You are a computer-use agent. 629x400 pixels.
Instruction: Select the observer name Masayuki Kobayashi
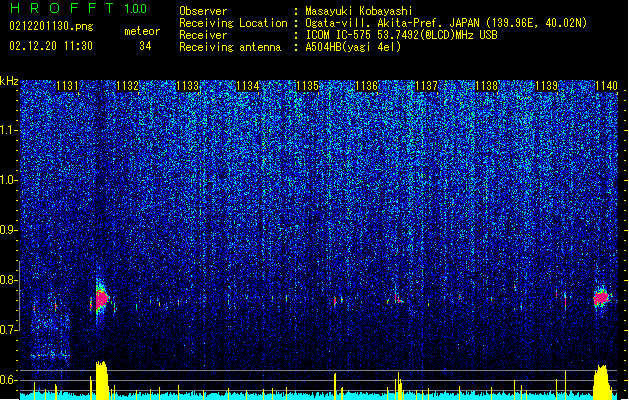coord(359,11)
